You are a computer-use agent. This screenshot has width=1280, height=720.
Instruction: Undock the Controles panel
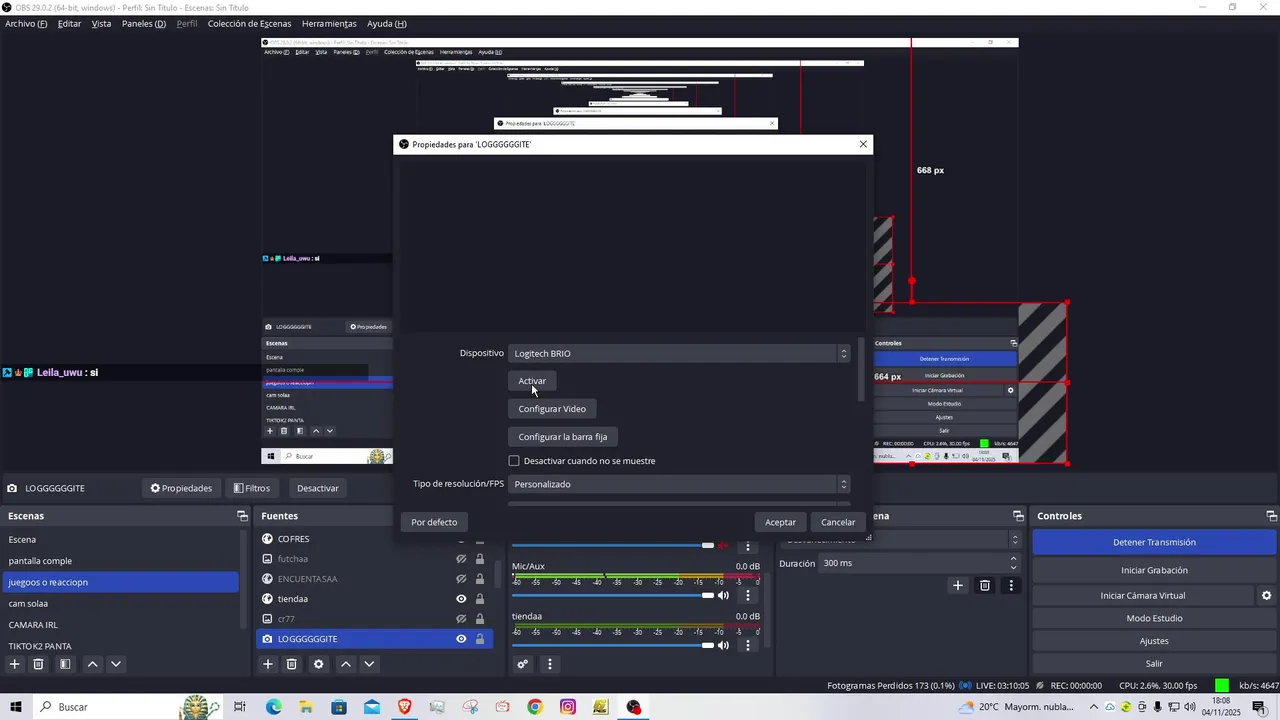point(1272,516)
